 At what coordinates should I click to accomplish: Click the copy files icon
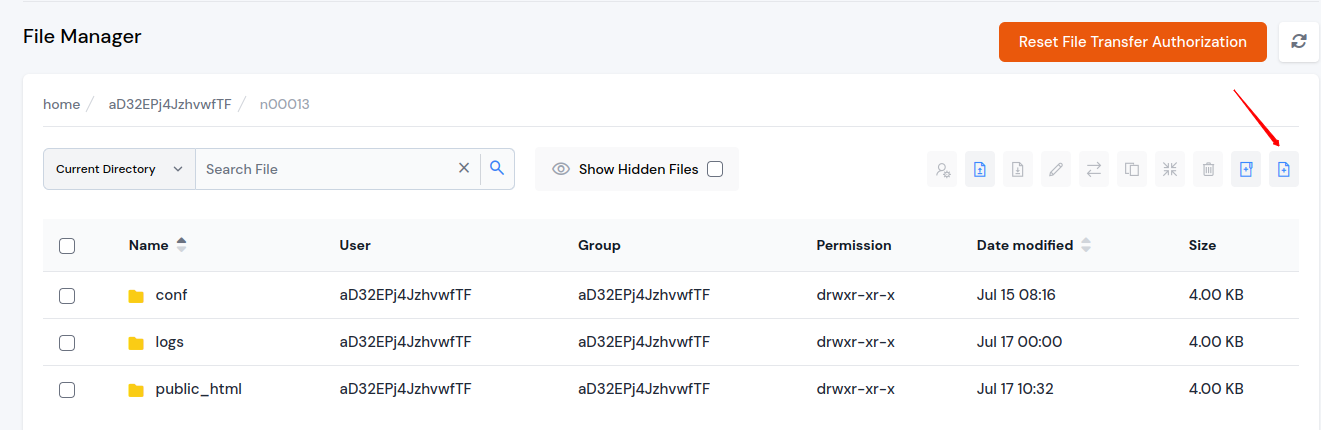[1132, 170]
